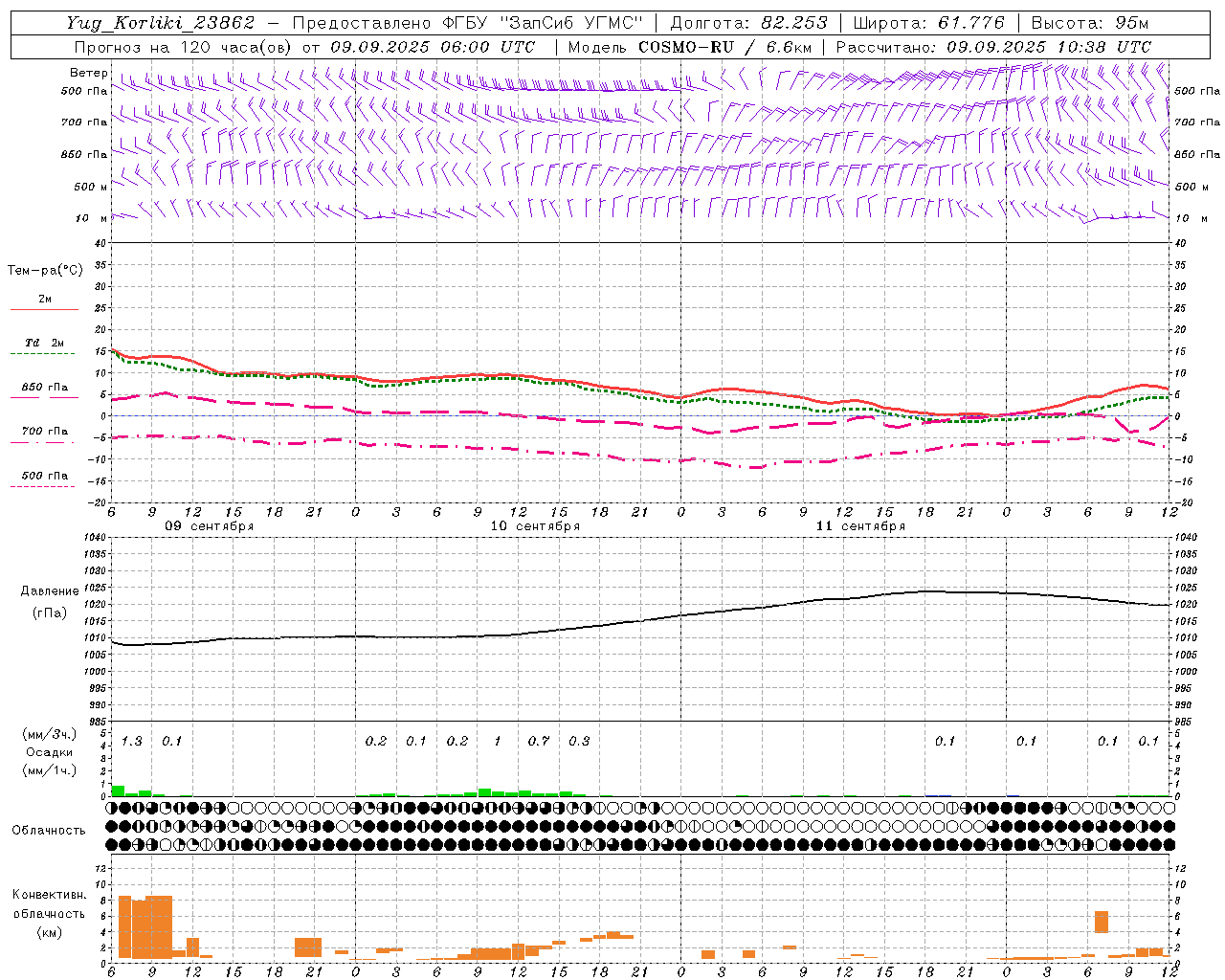Click the '700 гПа' temperature legend label

[x=45, y=432]
